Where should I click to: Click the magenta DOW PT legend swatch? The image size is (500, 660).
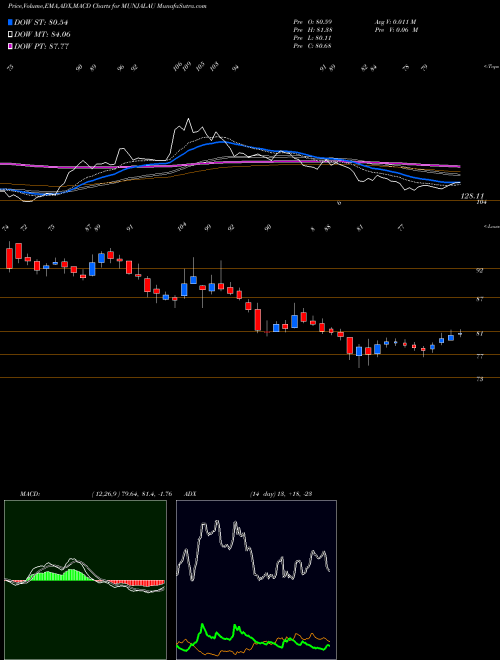pos(10,46)
